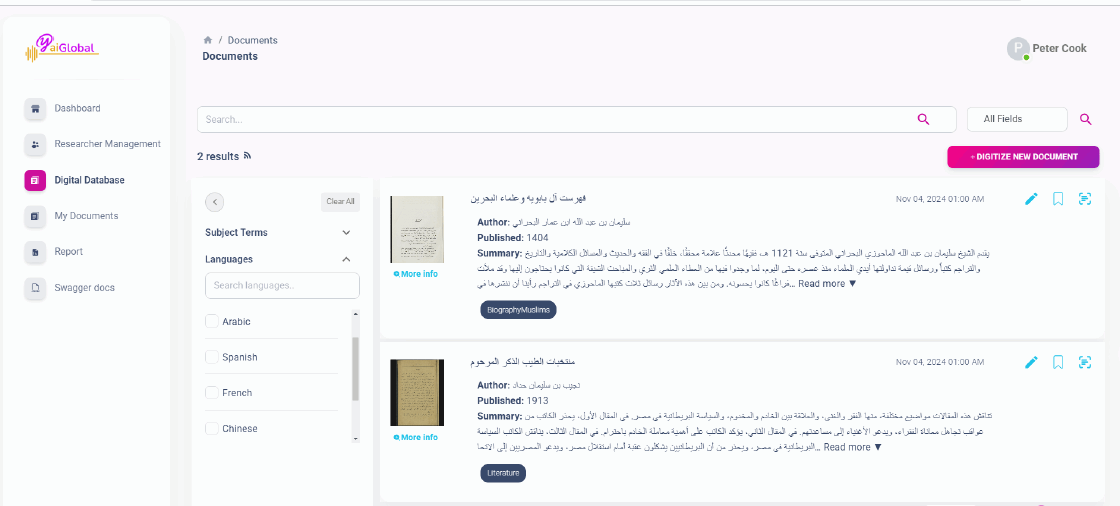Screen dimensions: 1120x506
Task: Click the magnifier inside the search box
Action: 923,119
